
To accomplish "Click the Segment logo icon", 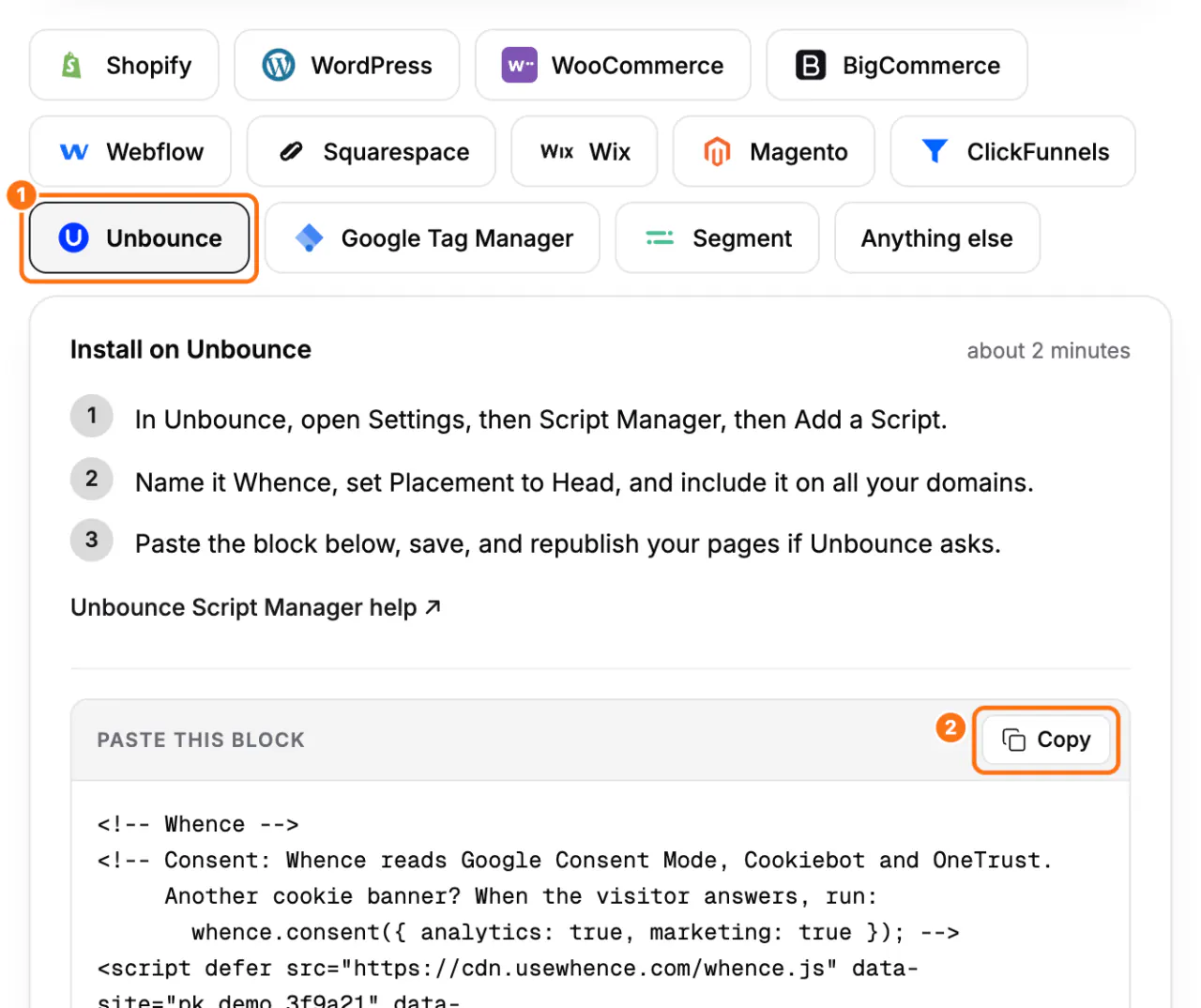I will (x=660, y=238).
